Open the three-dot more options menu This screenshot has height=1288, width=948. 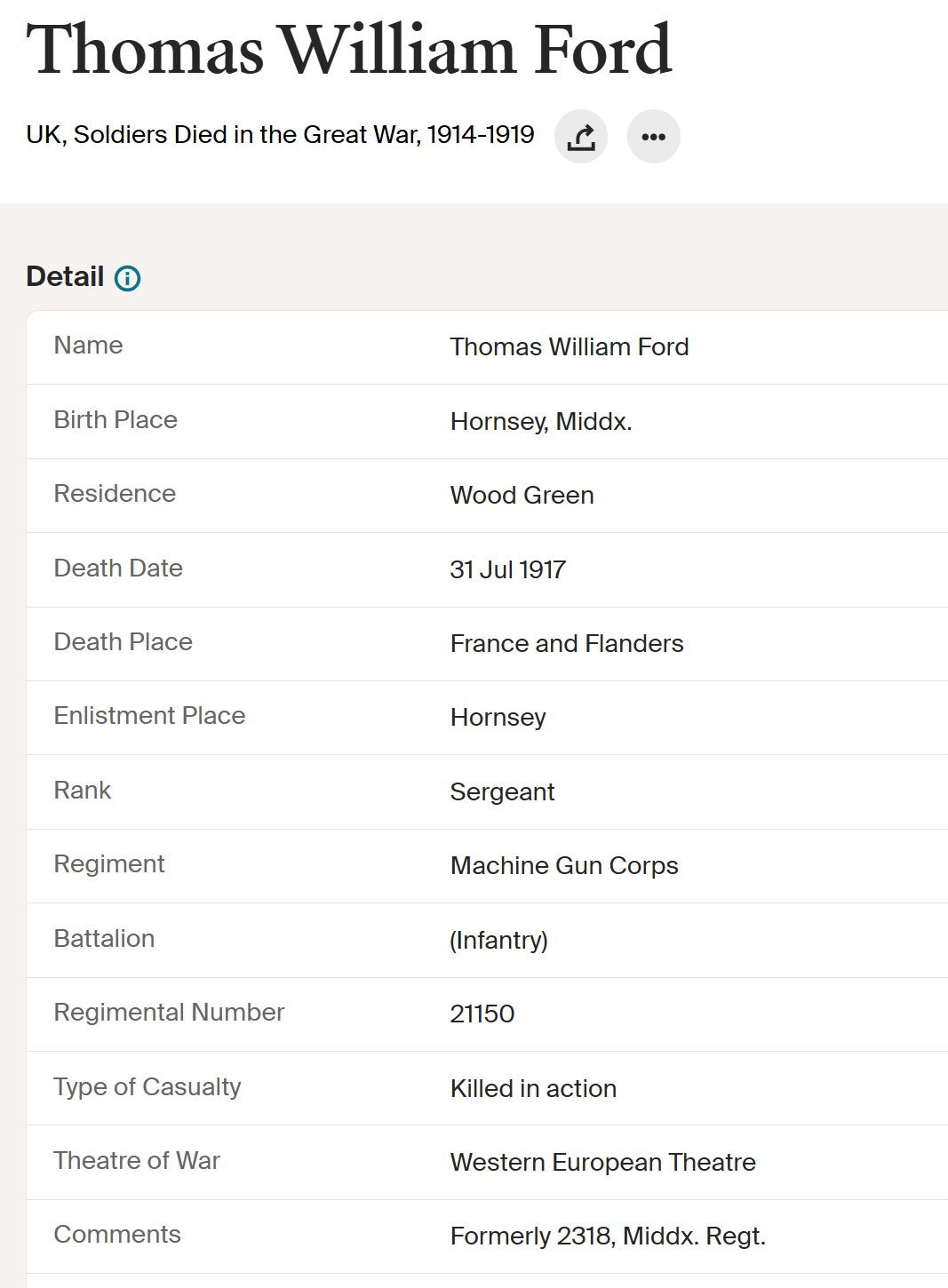[653, 137]
